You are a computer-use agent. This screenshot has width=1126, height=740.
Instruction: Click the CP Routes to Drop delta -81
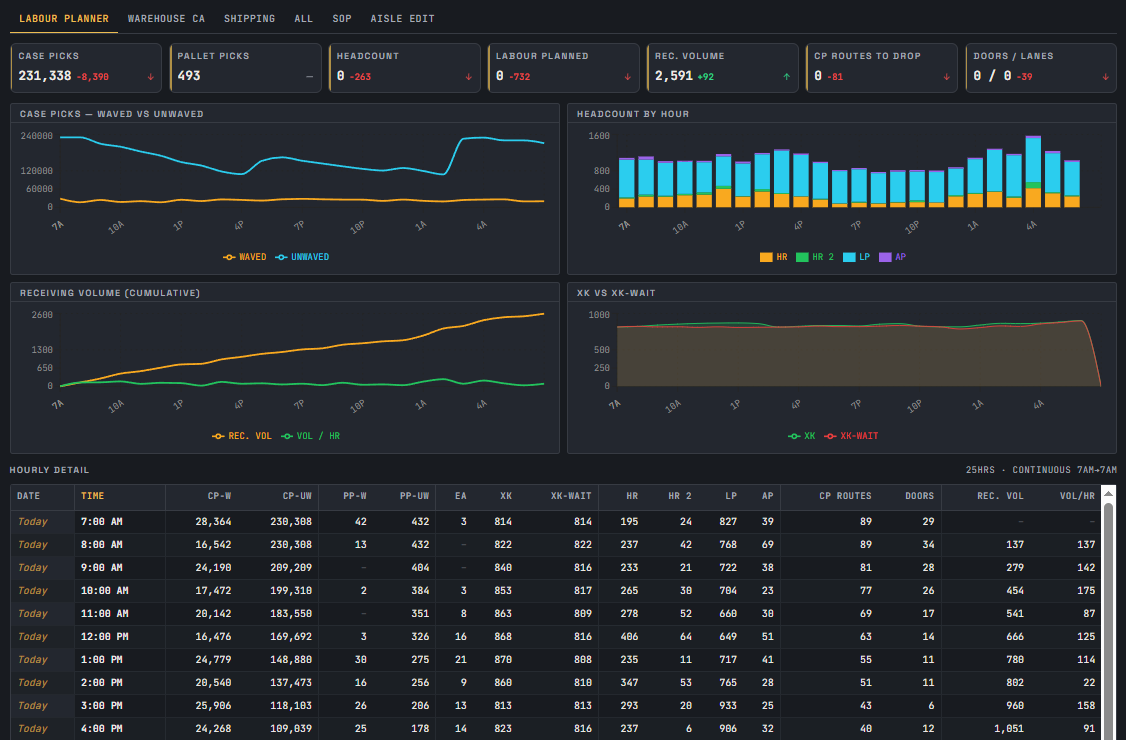[834, 77]
